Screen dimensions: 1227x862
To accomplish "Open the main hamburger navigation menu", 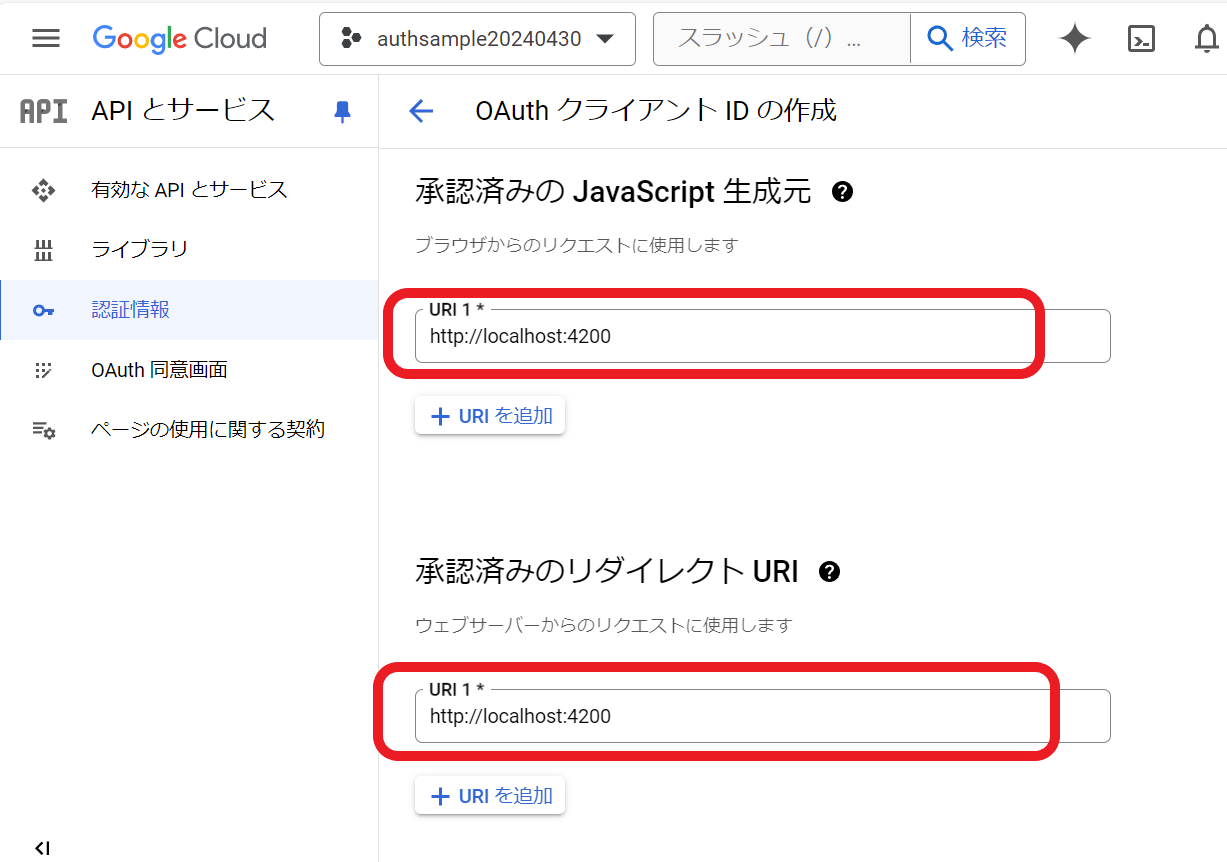I will pos(46,39).
